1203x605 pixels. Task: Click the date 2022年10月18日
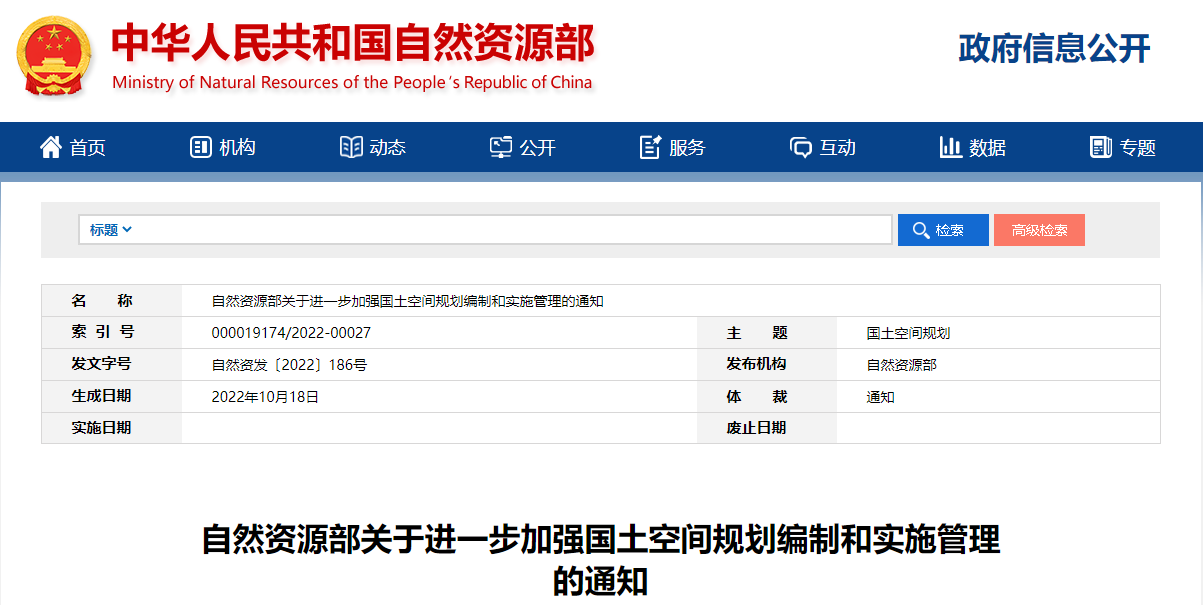pyautogui.click(x=265, y=397)
